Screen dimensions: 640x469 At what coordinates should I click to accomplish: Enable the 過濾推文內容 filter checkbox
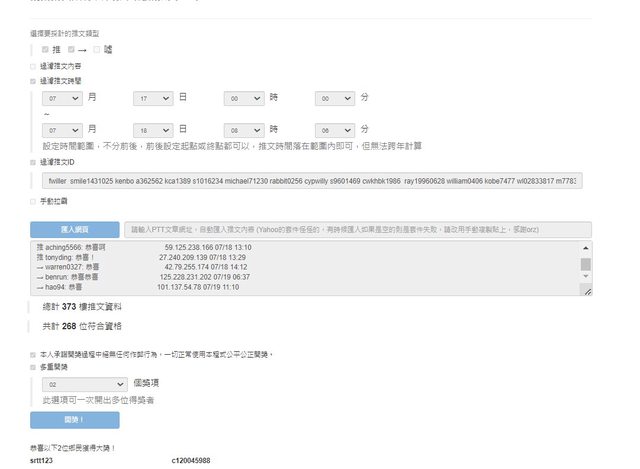(33, 66)
